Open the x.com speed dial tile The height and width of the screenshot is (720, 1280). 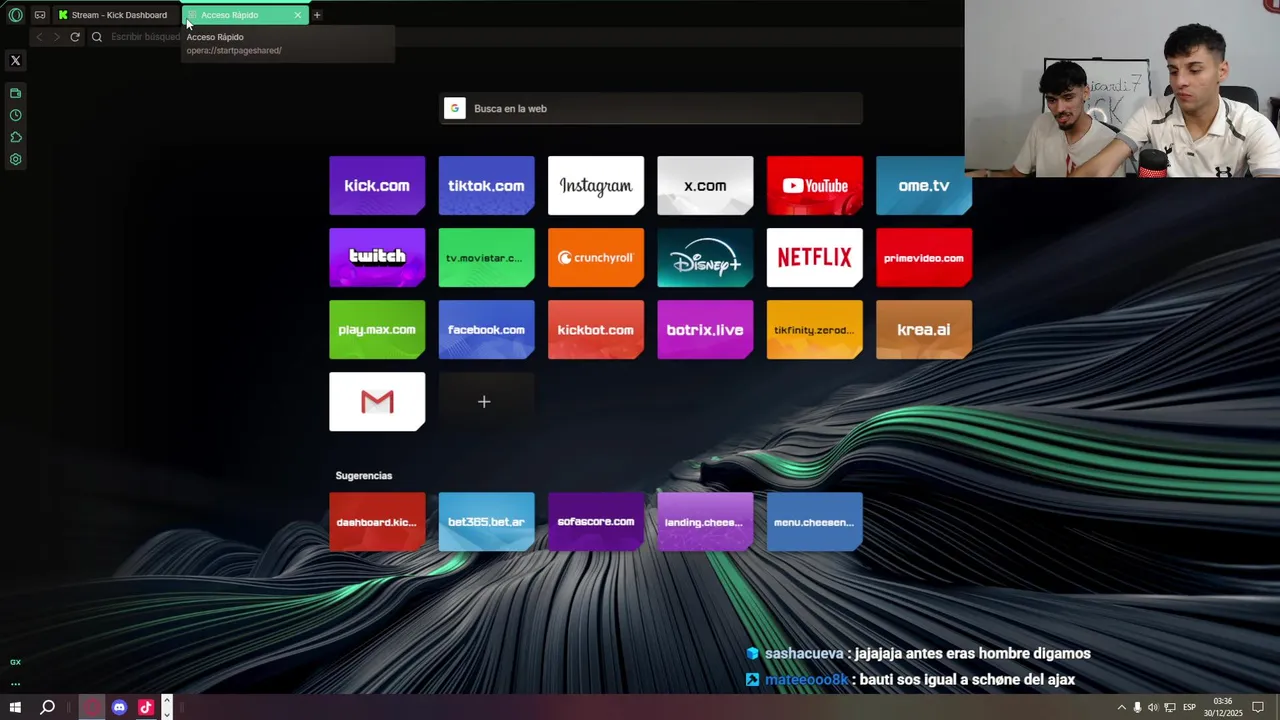tap(705, 185)
